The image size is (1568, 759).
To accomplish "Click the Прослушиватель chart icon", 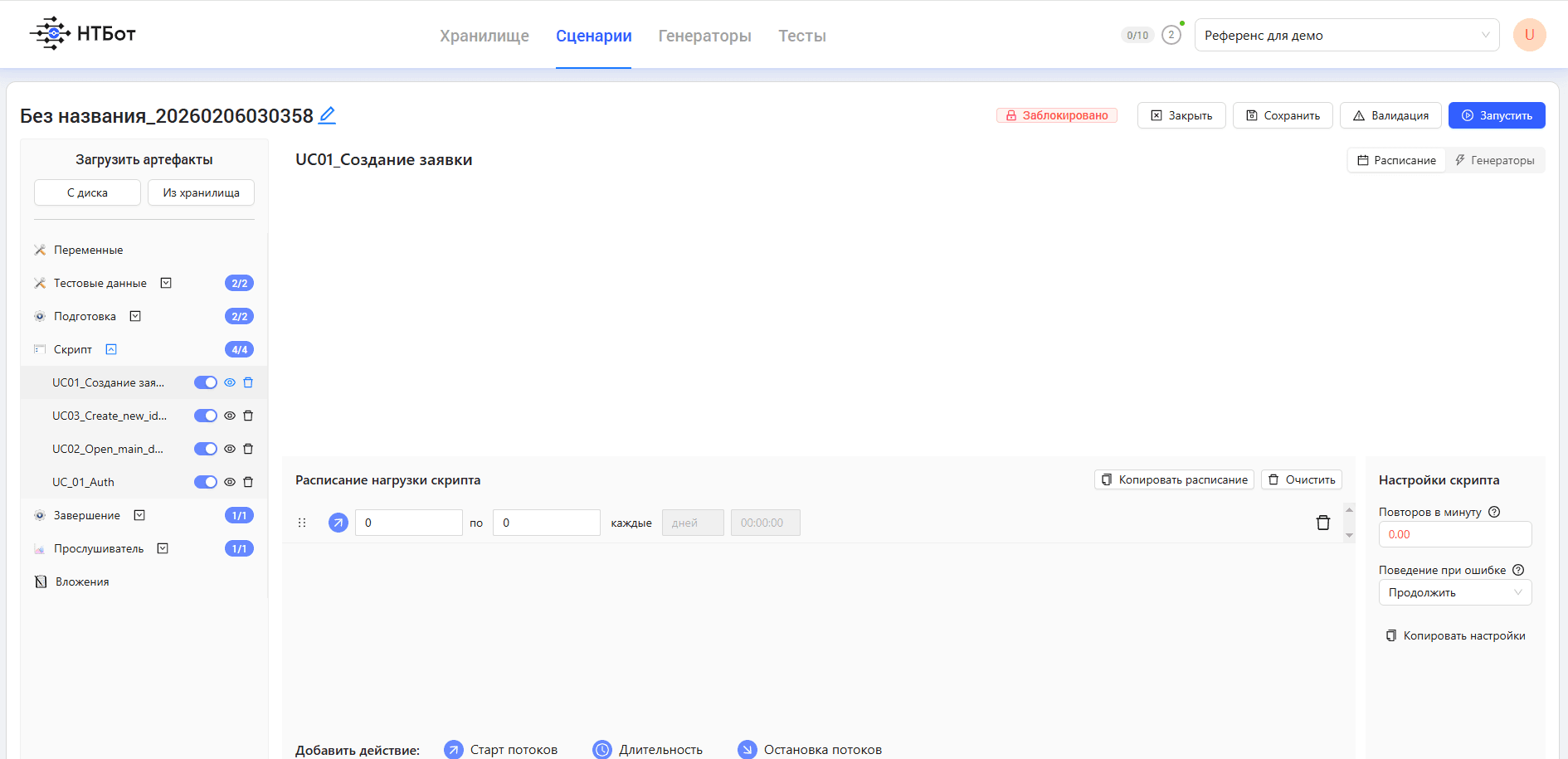I will click(x=40, y=548).
